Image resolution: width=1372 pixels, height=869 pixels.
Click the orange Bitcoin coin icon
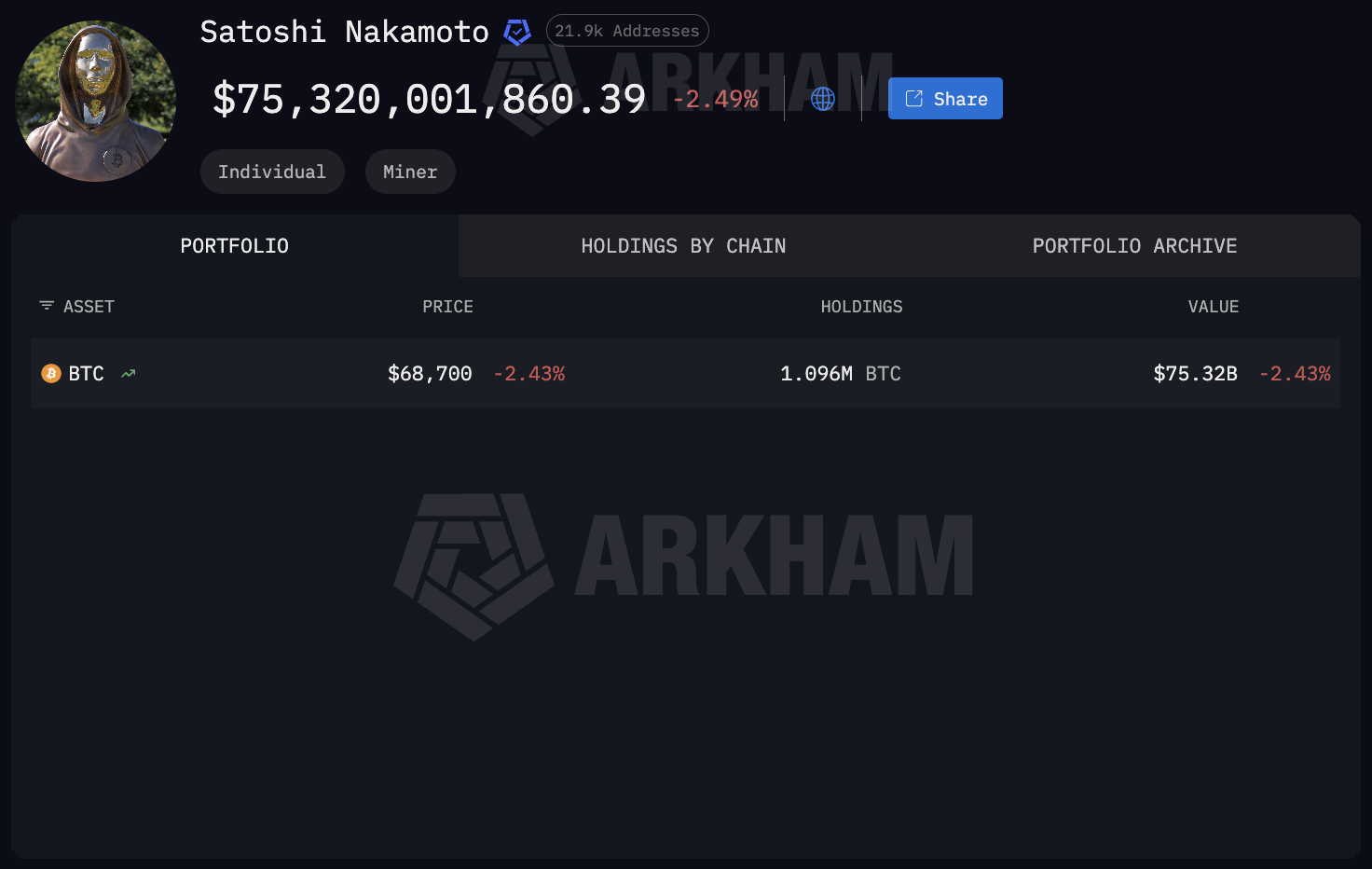click(x=51, y=374)
